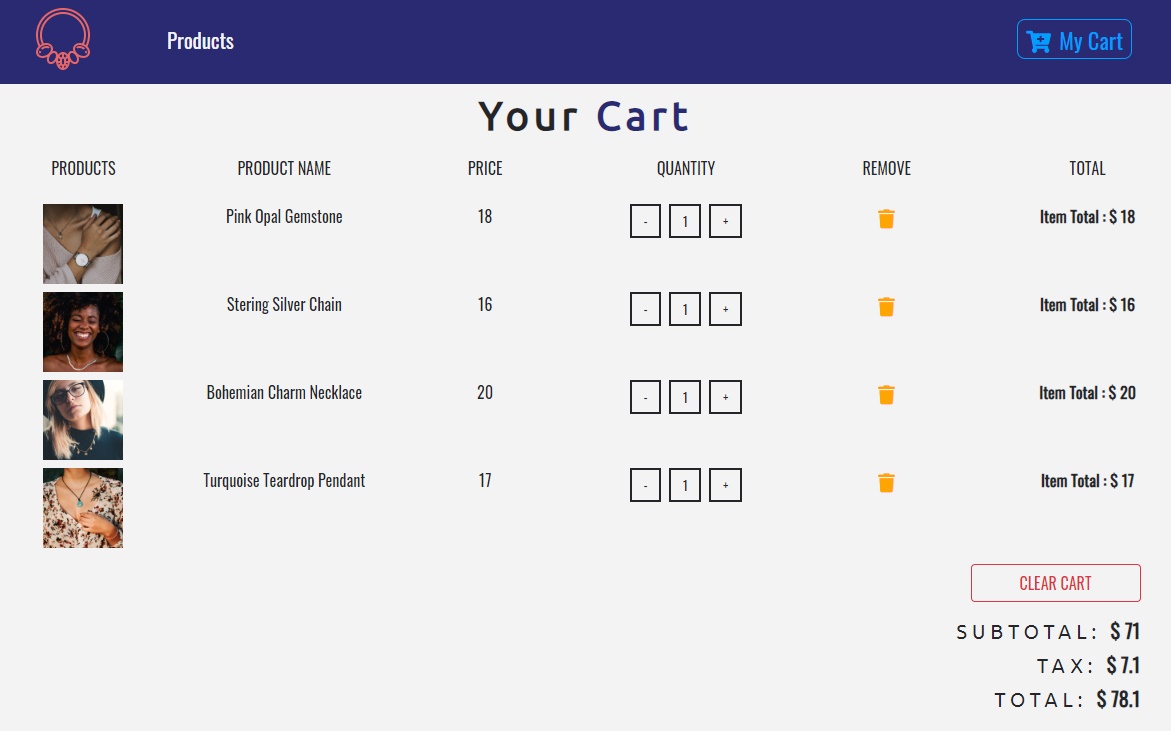Click 'Item Total : $ 18' text

coord(1087,217)
